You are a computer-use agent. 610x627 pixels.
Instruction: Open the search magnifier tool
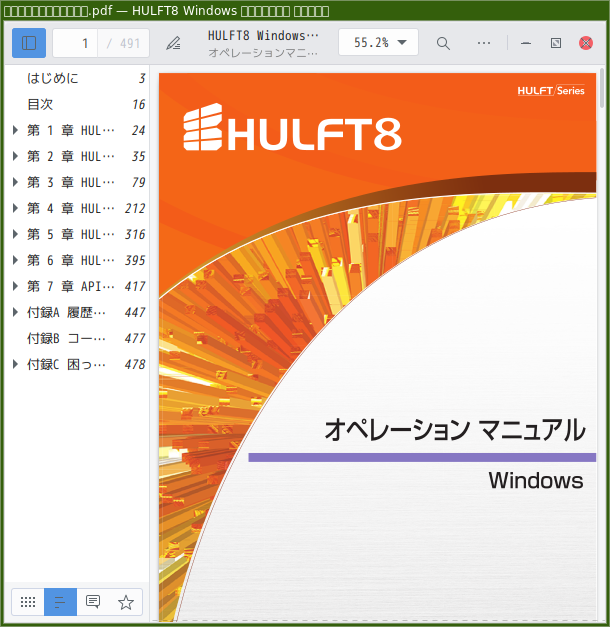pos(443,43)
